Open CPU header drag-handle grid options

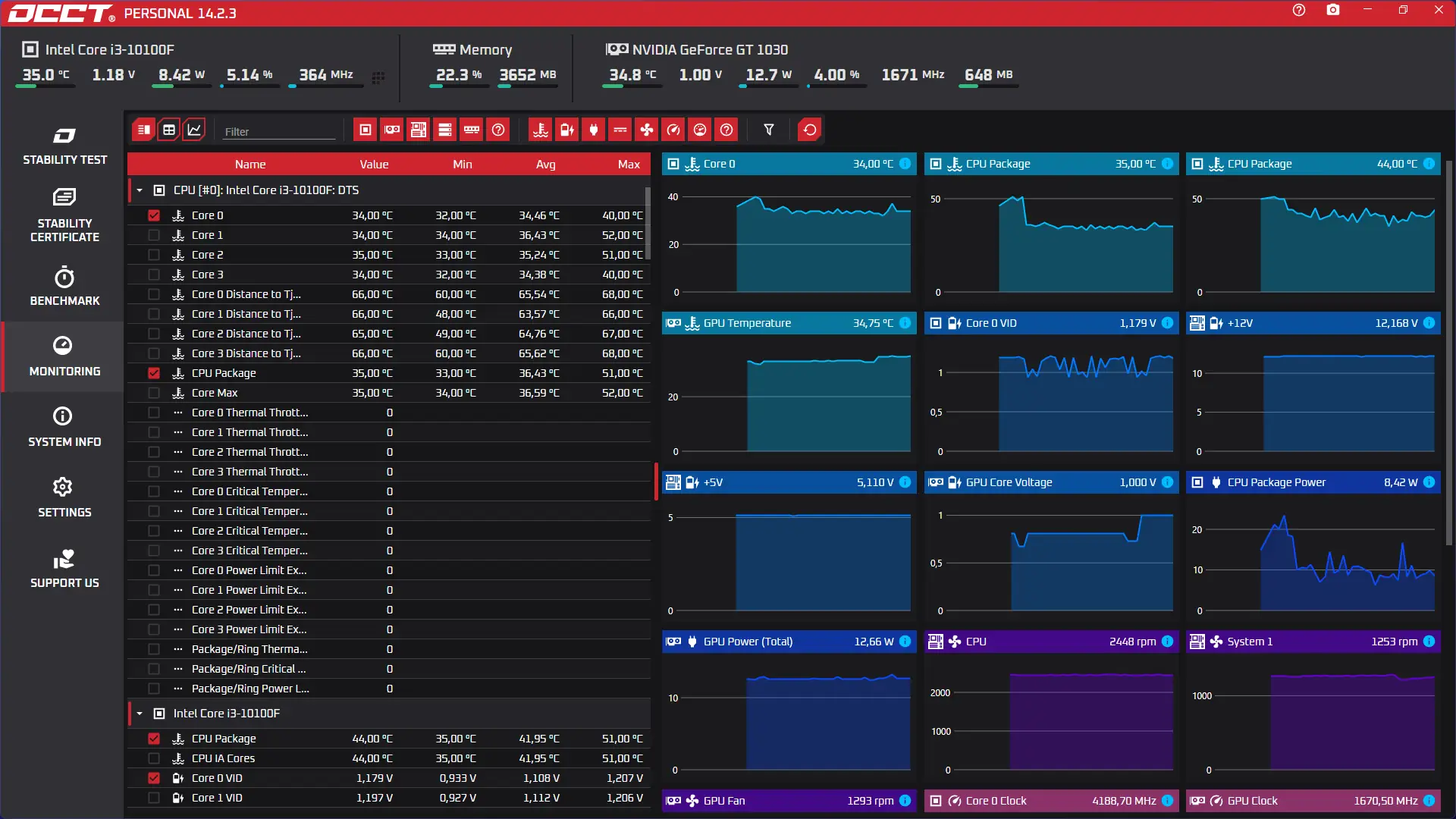[378, 77]
